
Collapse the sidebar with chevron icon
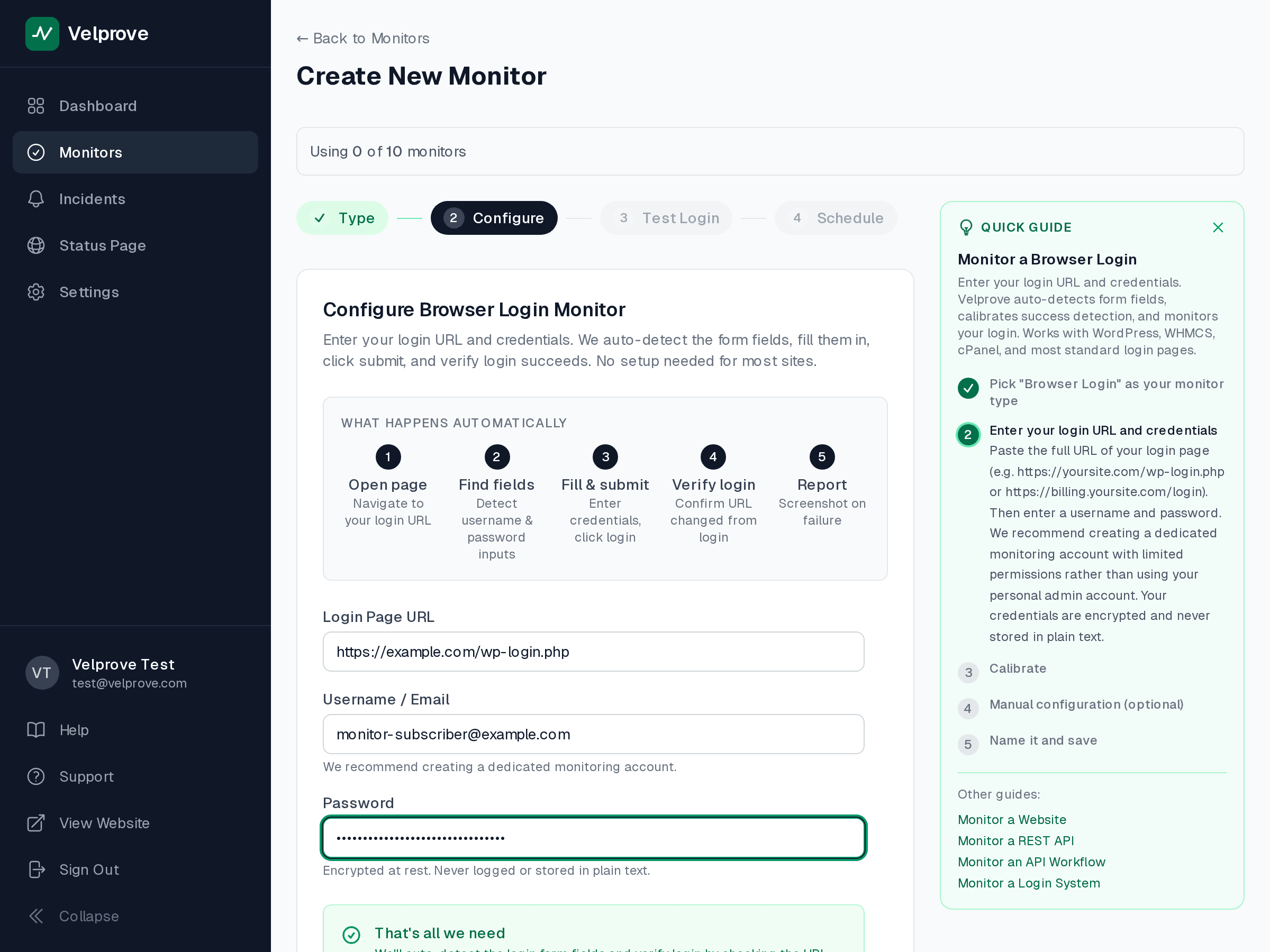[x=35, y=916]
